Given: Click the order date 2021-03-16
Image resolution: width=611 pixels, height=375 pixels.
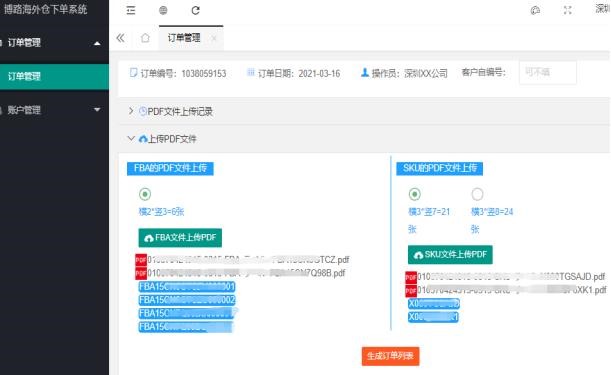Looking at the screenshot, I should click(x=319, y=74).
